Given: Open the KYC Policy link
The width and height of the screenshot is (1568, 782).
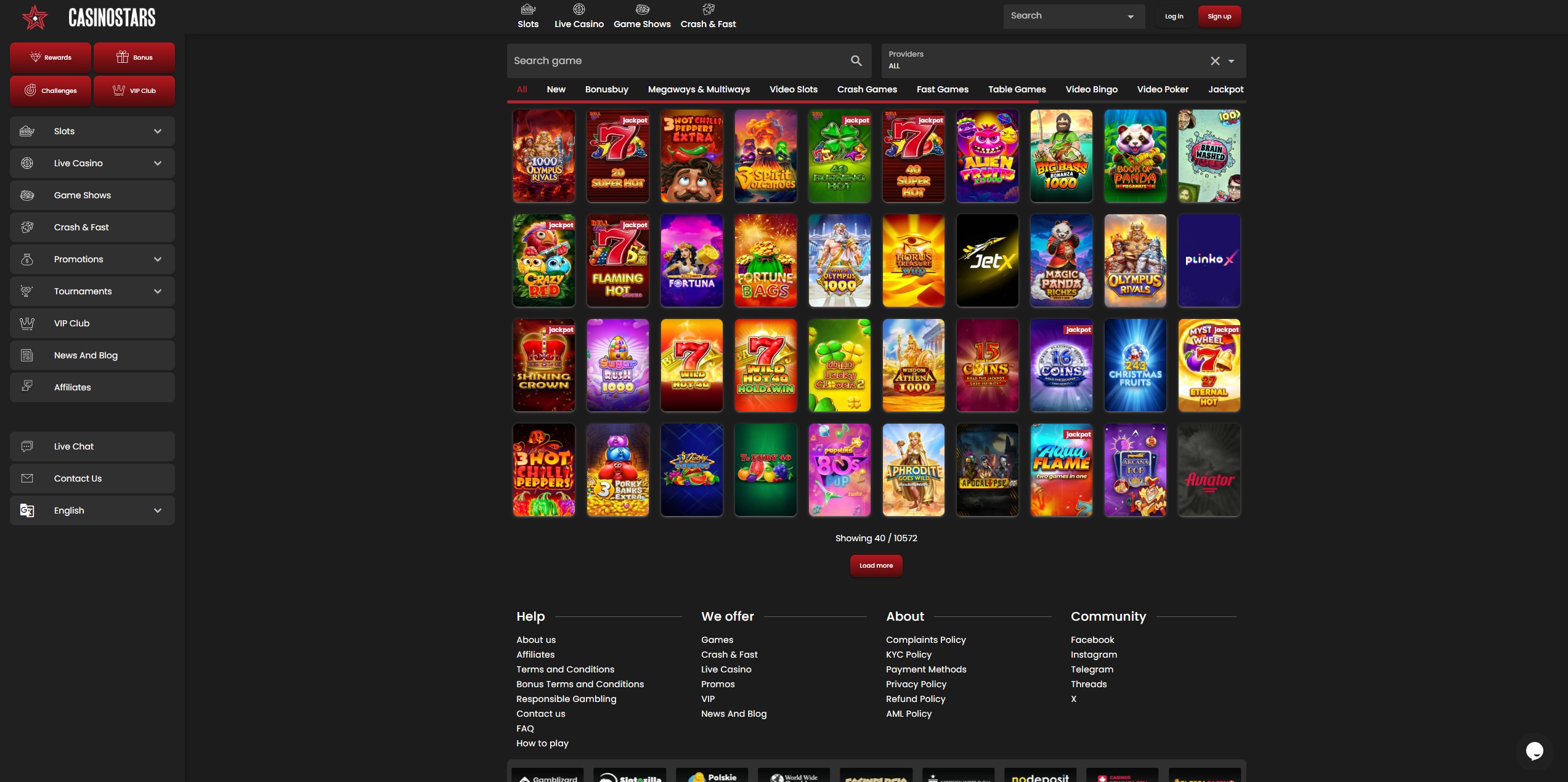Looking at the screenshot, I should tap(909, 655).
